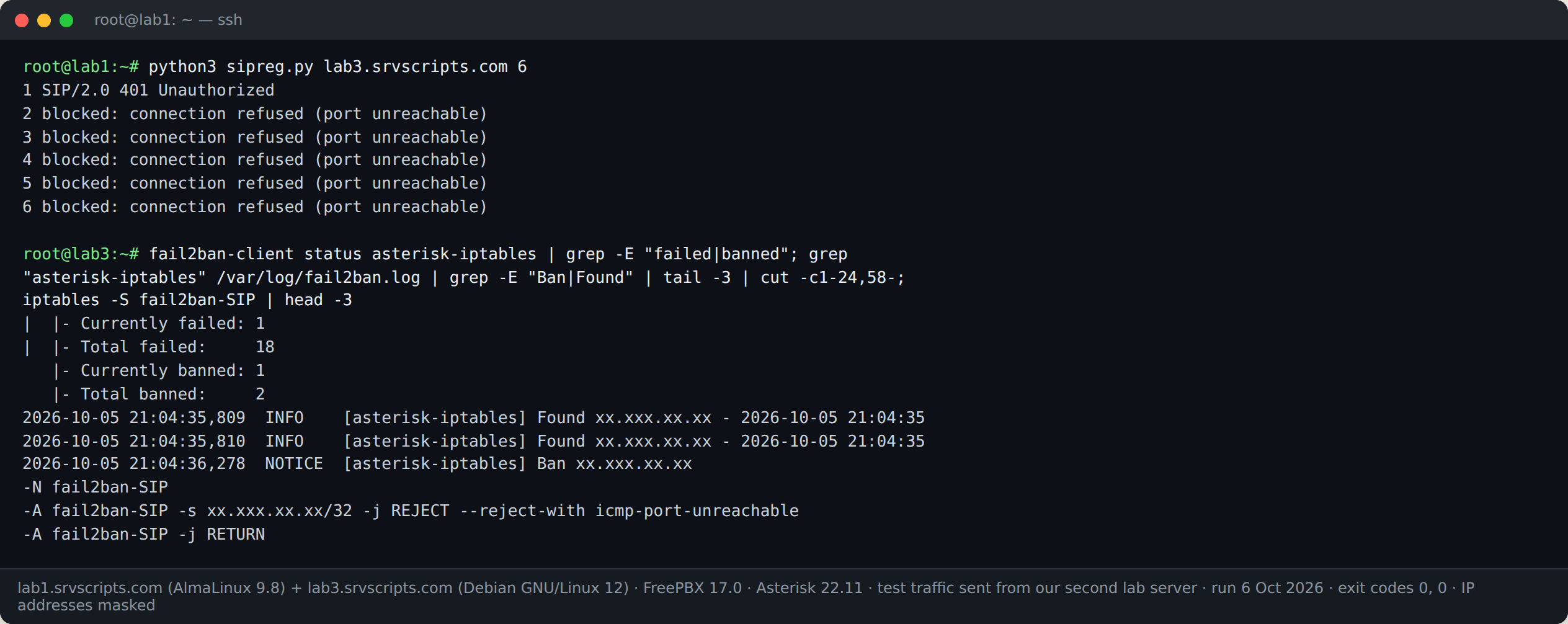Click the "1 SIP/2.0 401 Unauthorized" line
This screenshot has height=624, width=1568.
point(148,91)
